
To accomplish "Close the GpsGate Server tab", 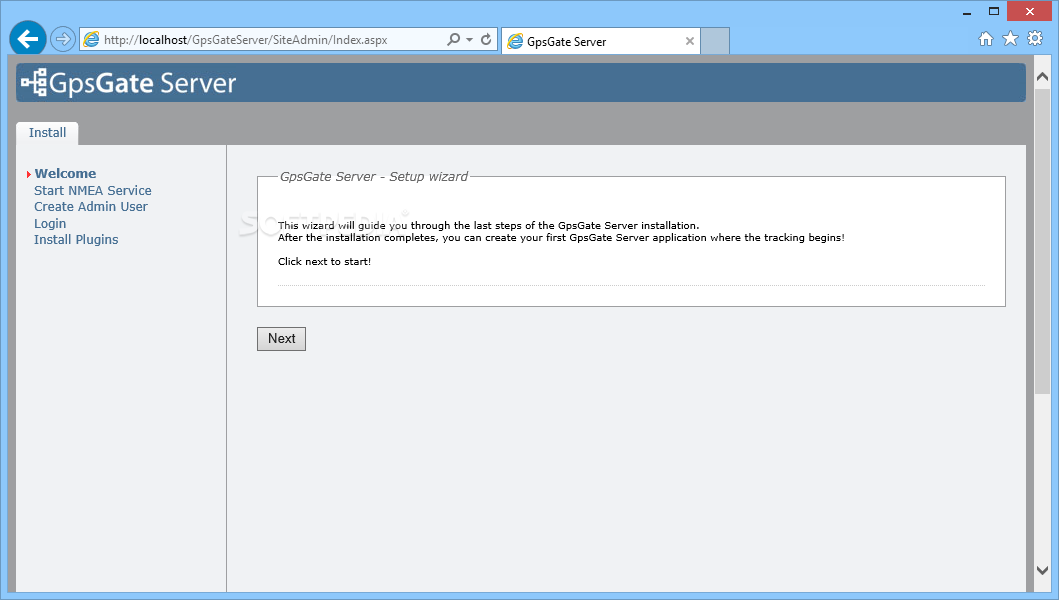I will [x=690, y=41].
